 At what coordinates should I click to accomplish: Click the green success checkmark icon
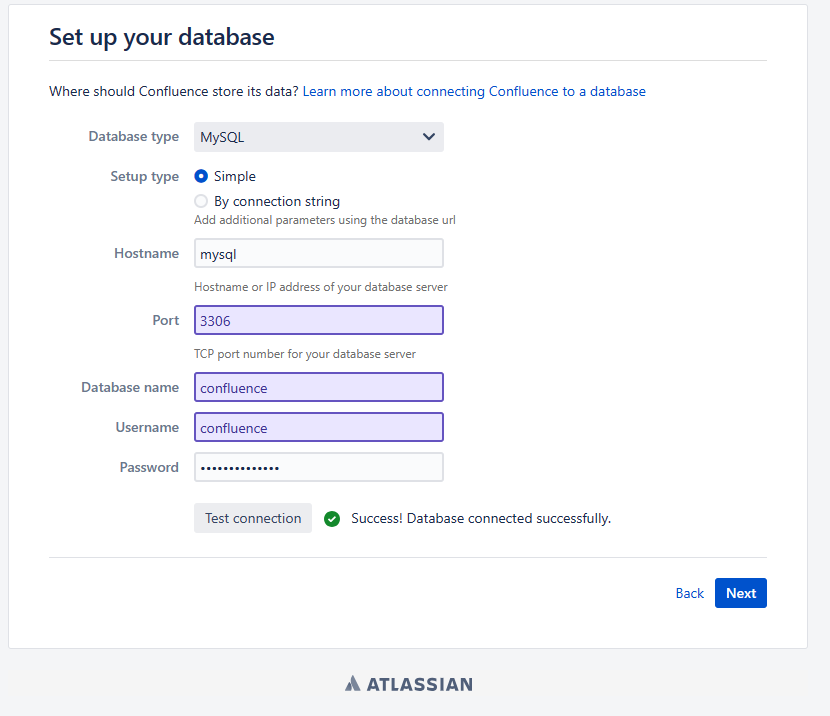332,519
